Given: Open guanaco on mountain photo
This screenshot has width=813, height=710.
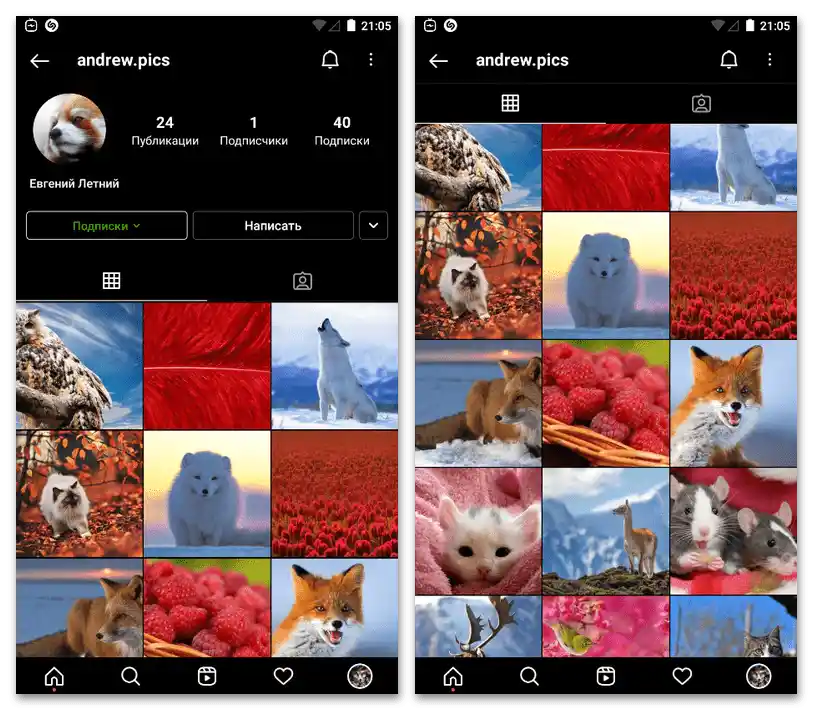Looking at the screenshot, I should click(x=606, y=531).
